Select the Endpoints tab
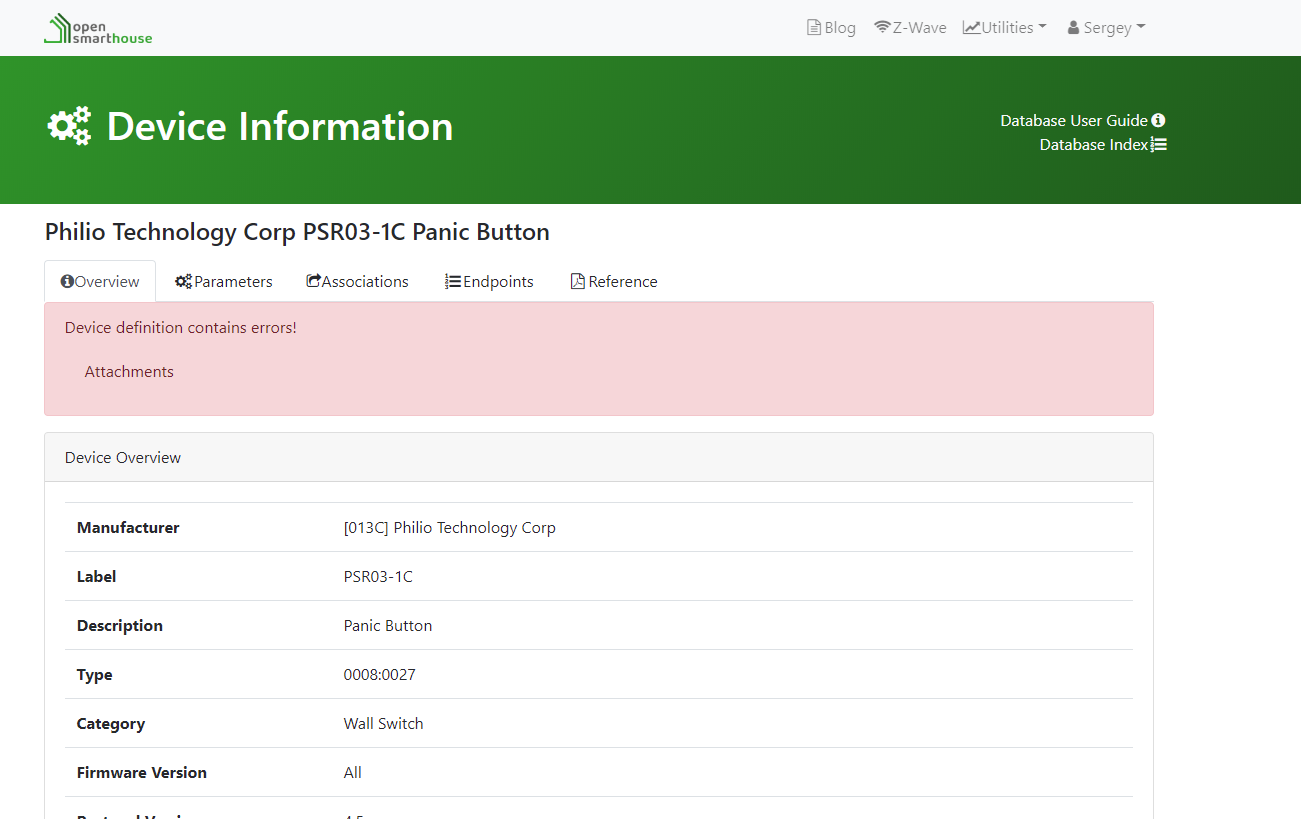The height and width of the screenshot is (819, 1301). [x=489, y=282]
